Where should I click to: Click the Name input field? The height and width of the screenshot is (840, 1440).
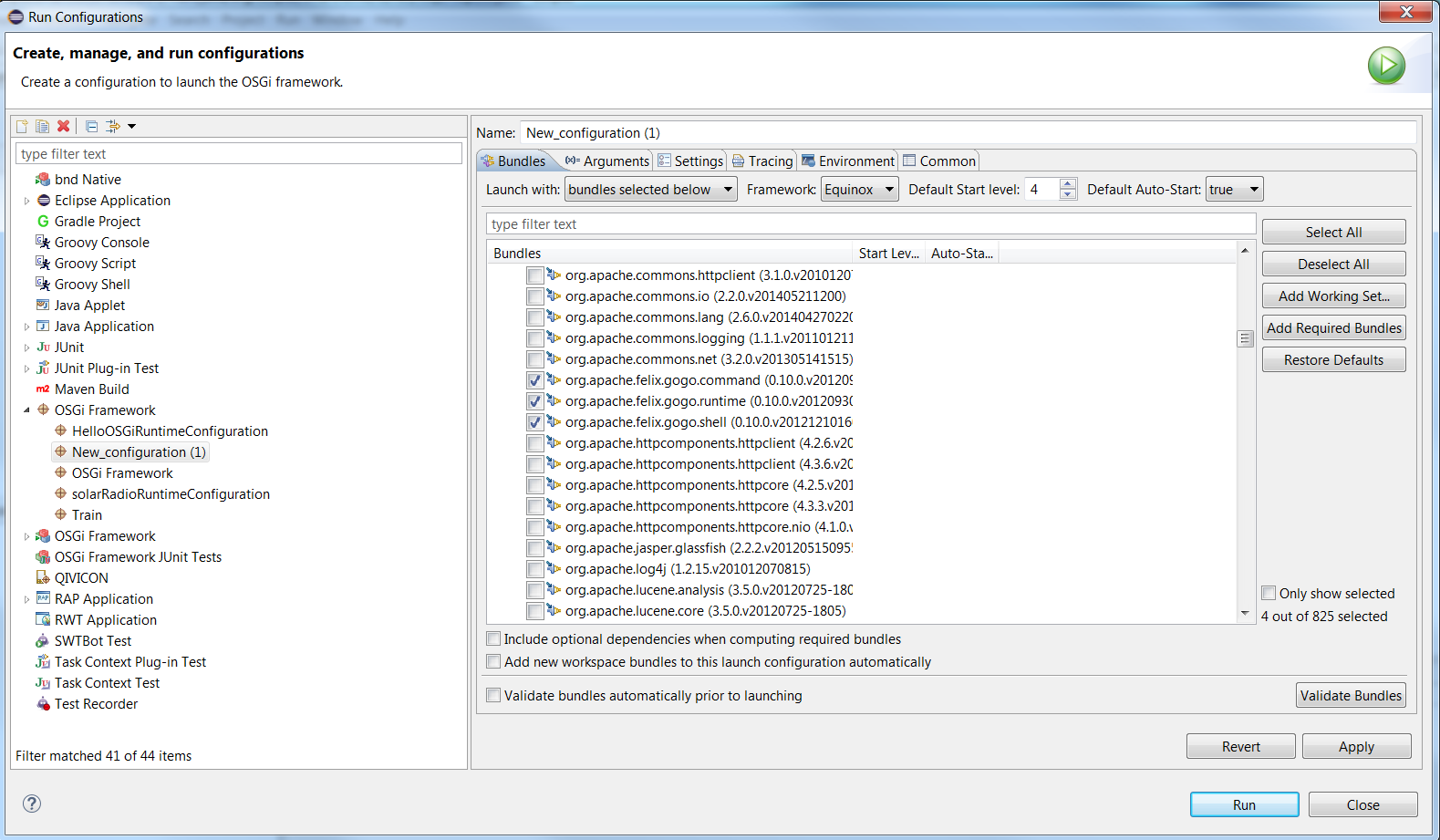click(x=967, y=133)
